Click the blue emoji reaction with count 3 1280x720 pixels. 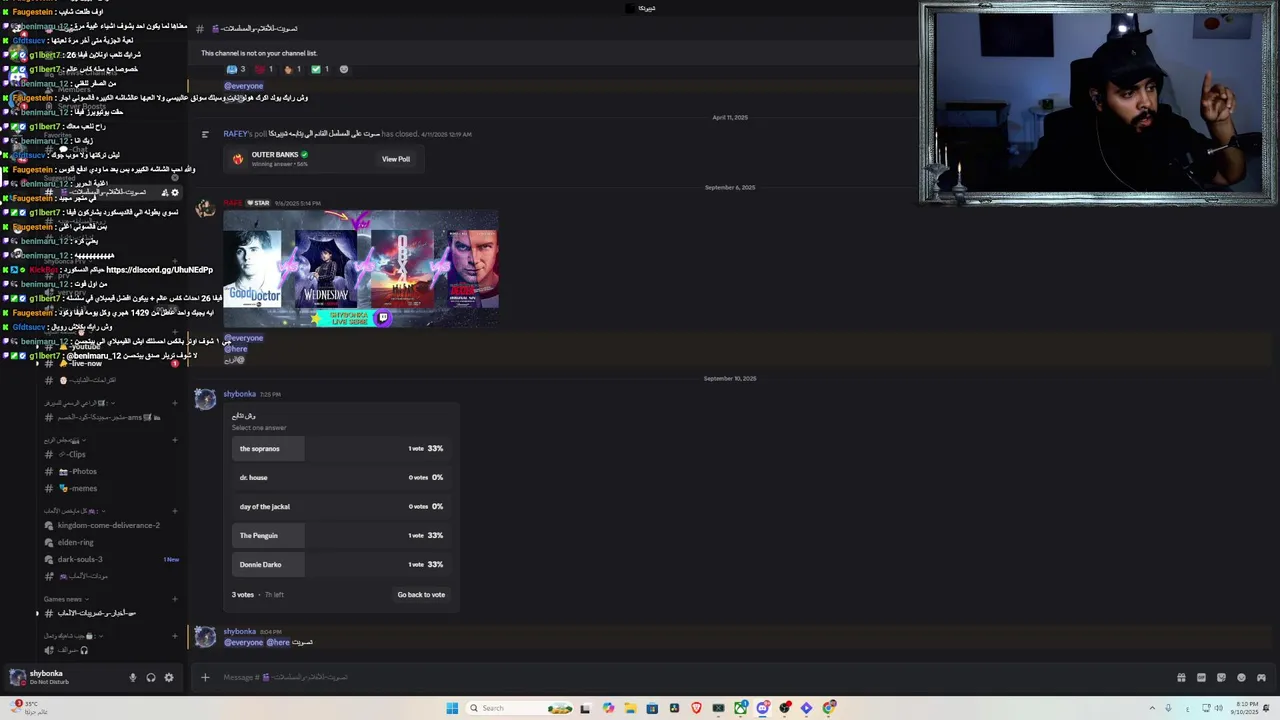[x=236, y=69]
